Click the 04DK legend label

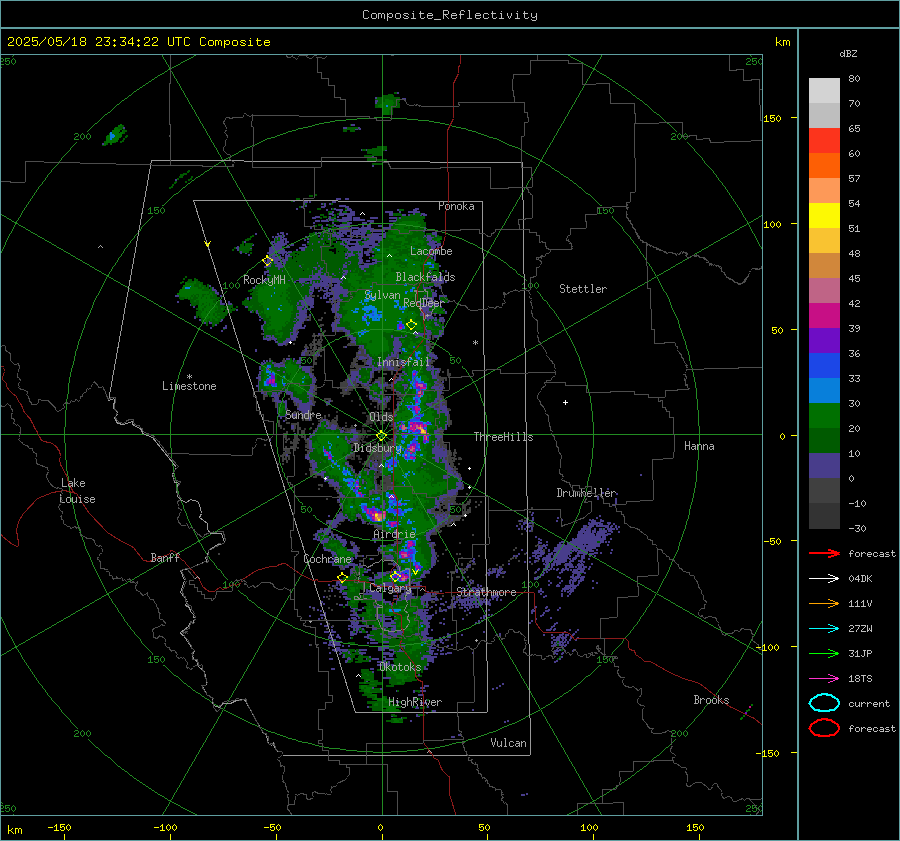[x=860, y=579]
